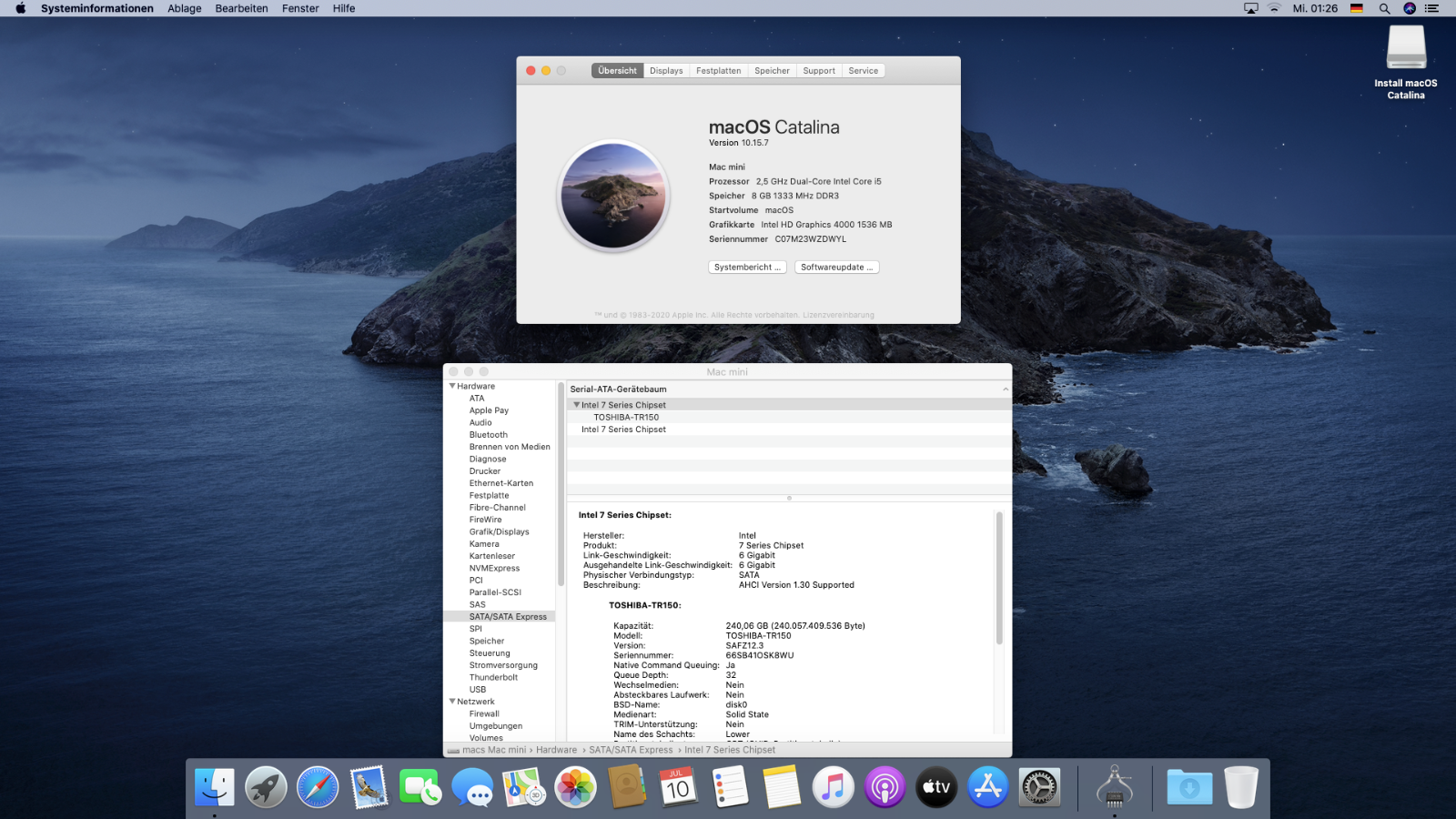1456x819 pixels.
Task: Collapse the first Intel 7 Series Chipset row
Action: pos(576,405)
